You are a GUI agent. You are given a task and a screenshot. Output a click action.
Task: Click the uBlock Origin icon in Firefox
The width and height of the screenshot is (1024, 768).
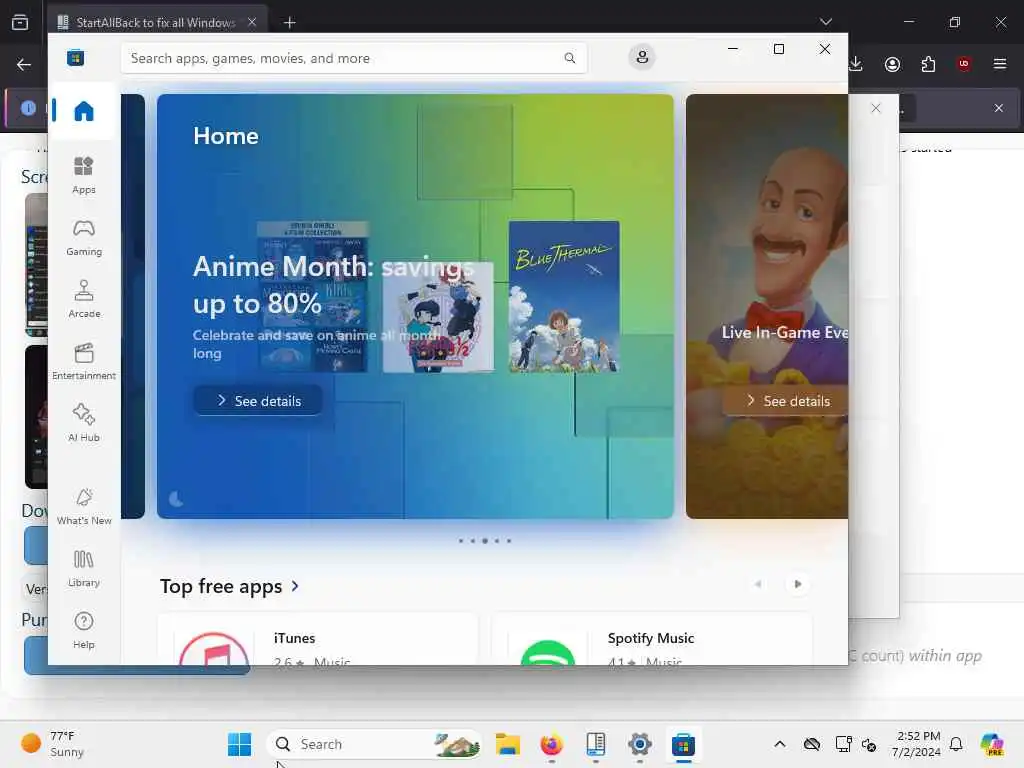963,64
